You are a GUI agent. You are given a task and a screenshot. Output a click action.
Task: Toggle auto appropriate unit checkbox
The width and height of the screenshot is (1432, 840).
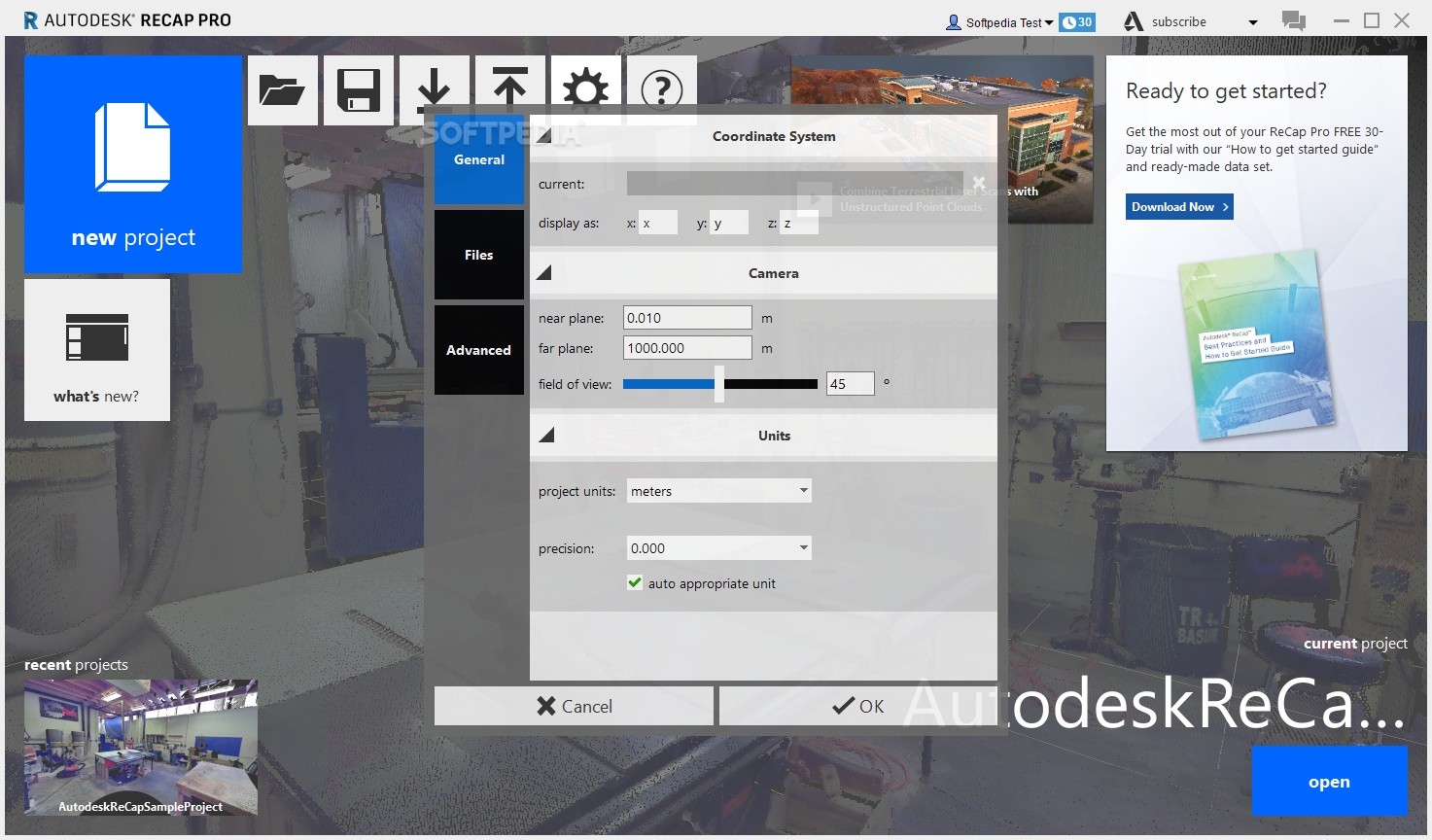(x=635, y=582)
